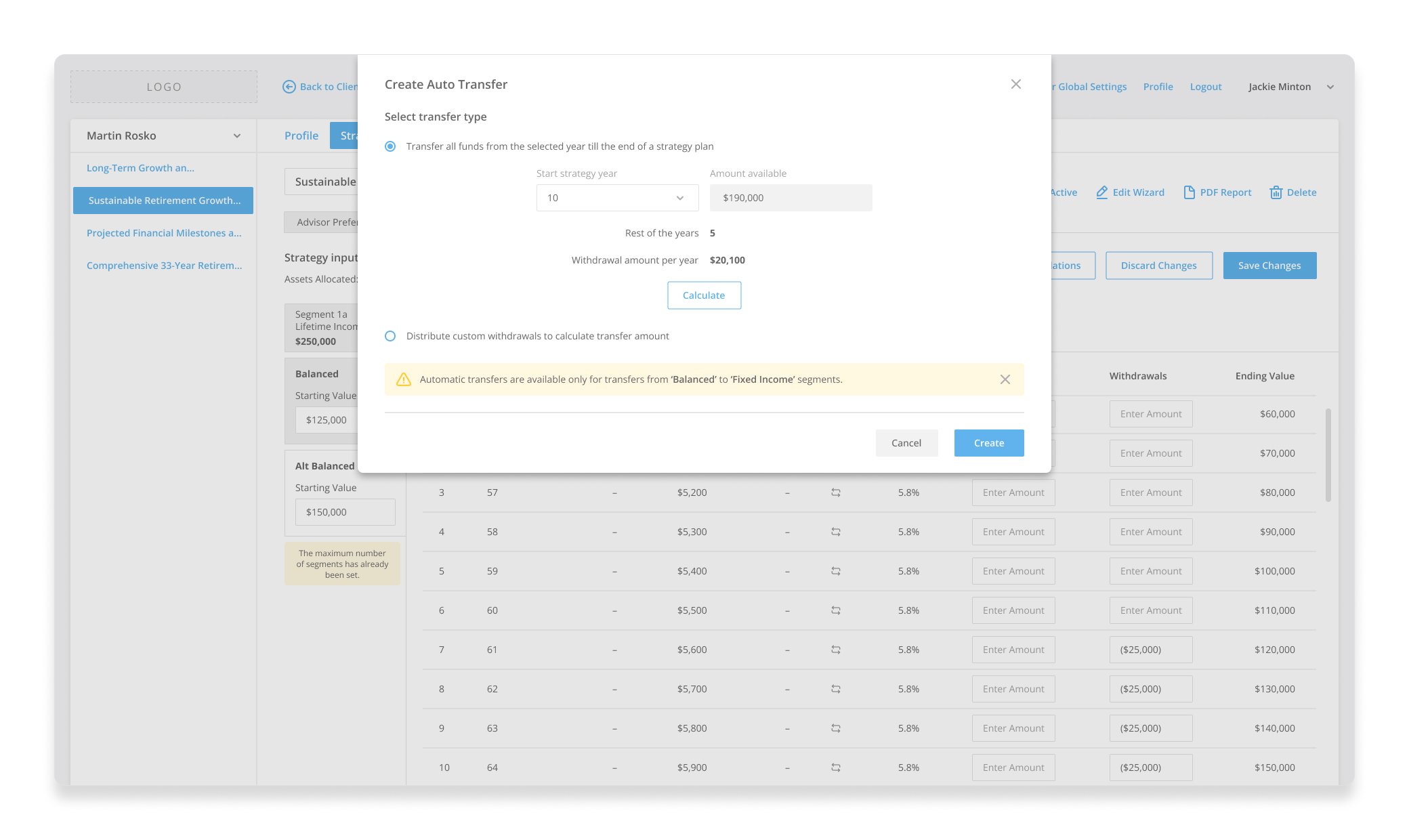Click the ($25,000) withdrawal field in year 10 row

[x=1151, y=768]
